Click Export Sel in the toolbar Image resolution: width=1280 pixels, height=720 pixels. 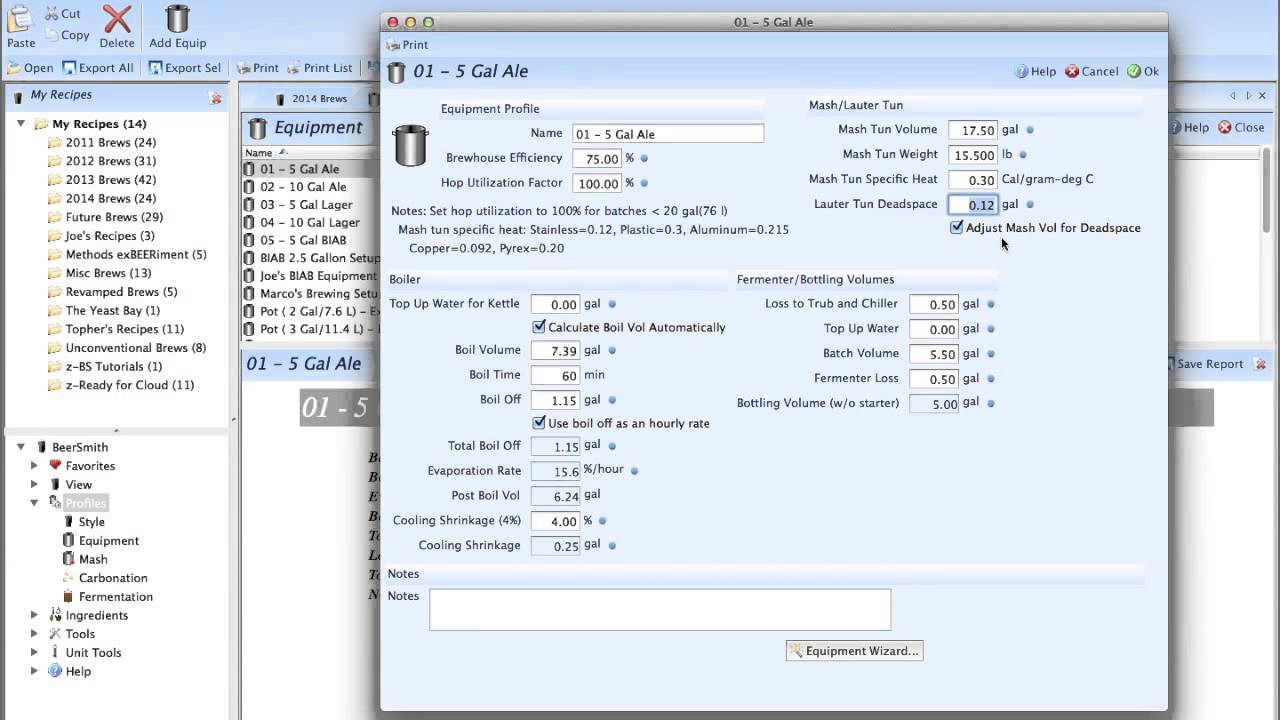click(185, 68)
